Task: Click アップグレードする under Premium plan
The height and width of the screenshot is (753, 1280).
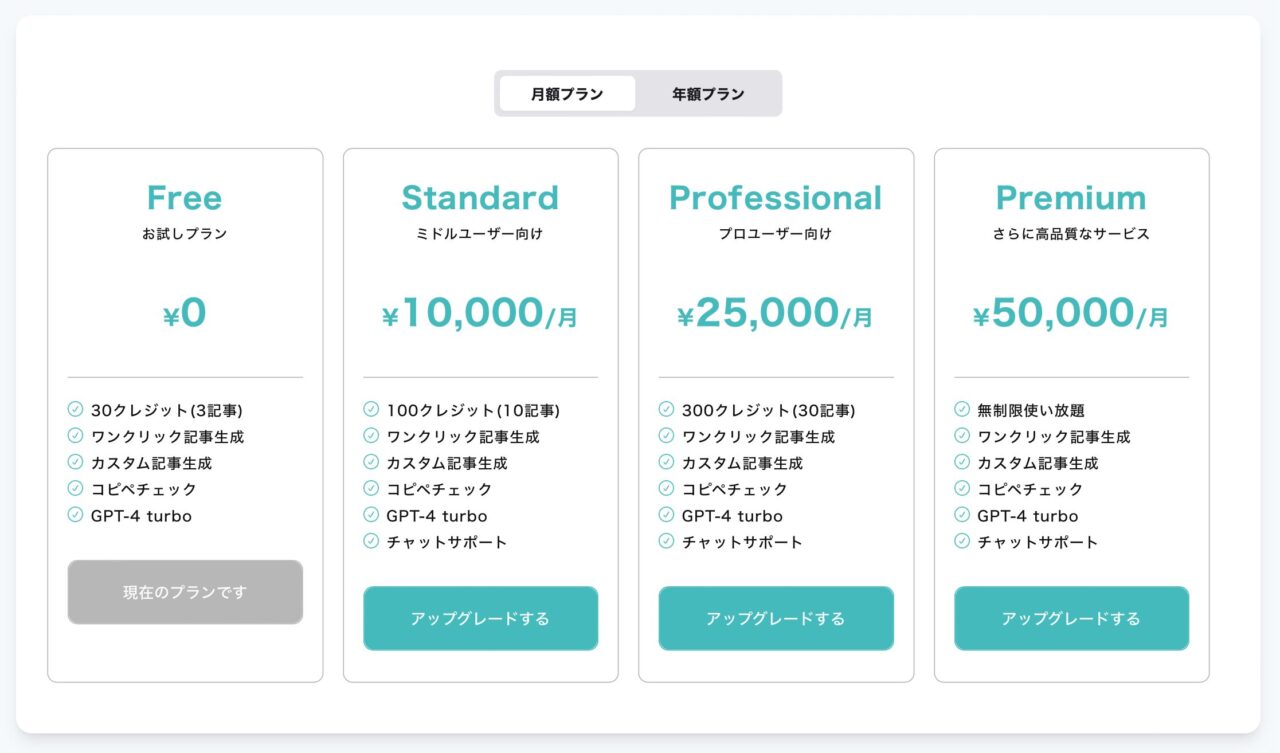Action: [1071, 618]
